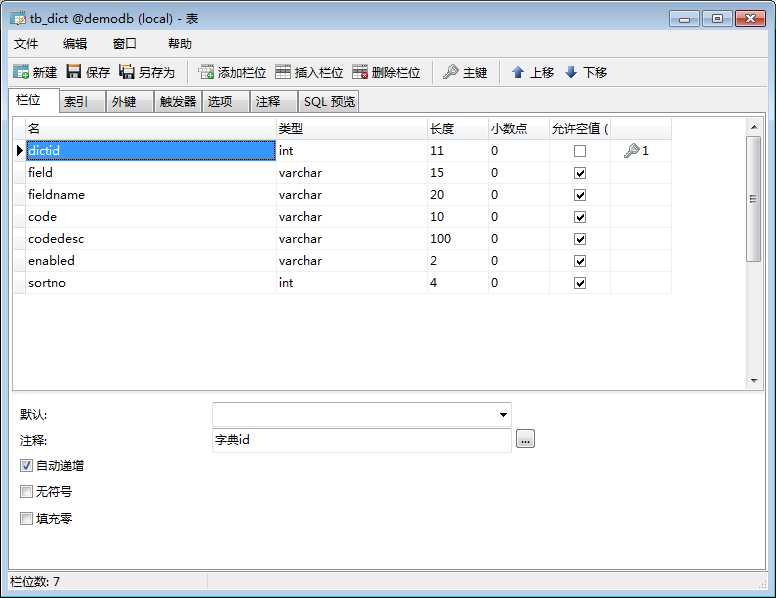
Task: Click the table icon in title bar
Action: click(18, 19)
